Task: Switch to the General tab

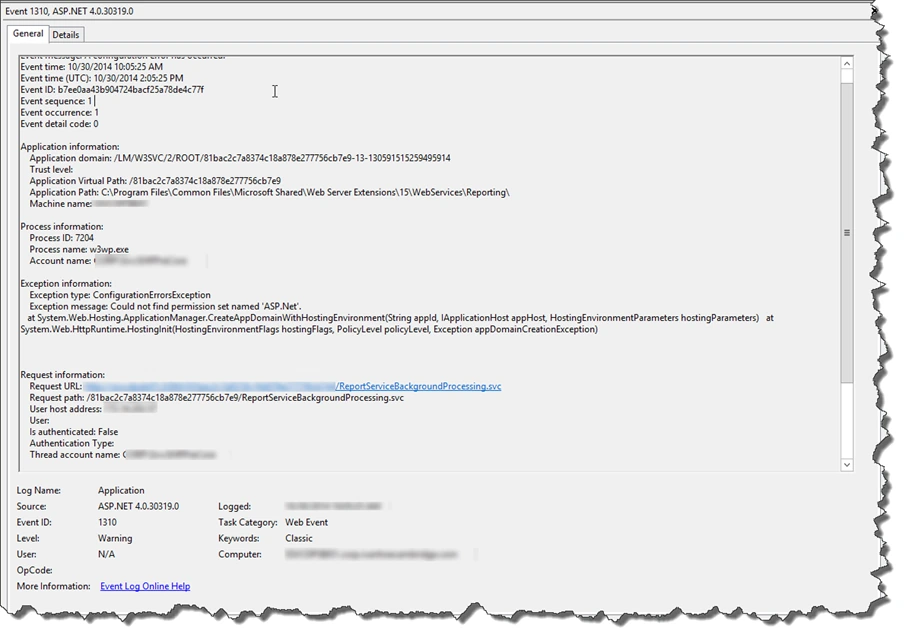Action: [x=28, y=34]
